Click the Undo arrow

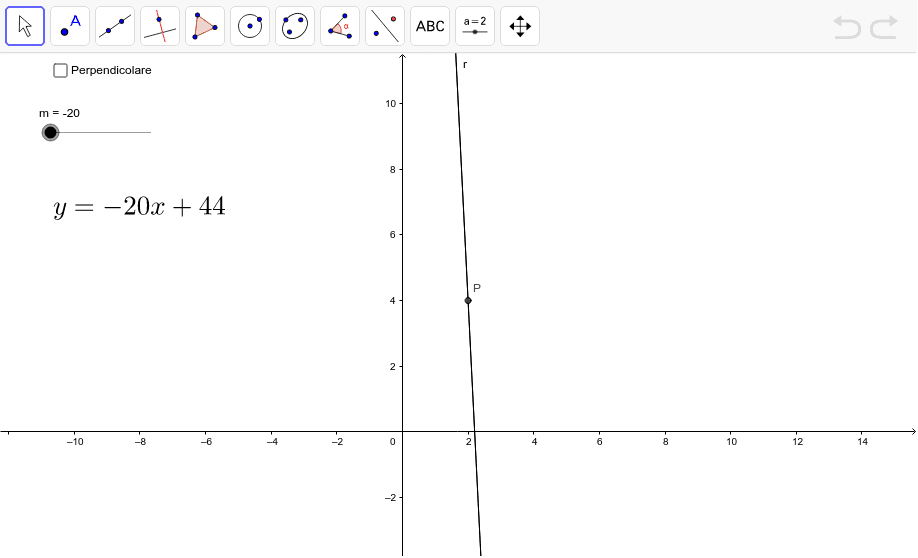pos(847,28)
